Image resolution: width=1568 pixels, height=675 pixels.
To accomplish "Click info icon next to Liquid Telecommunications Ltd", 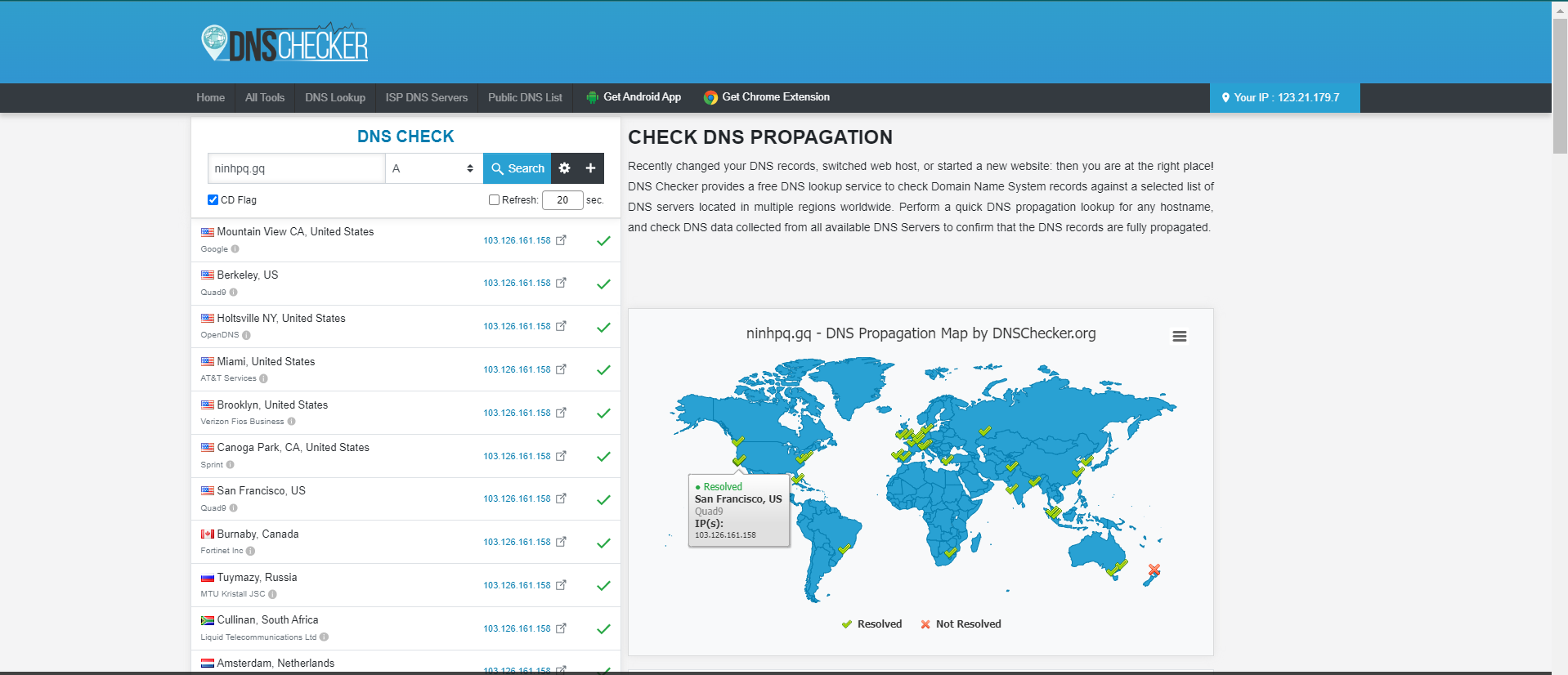I will [x=324, y=637].
